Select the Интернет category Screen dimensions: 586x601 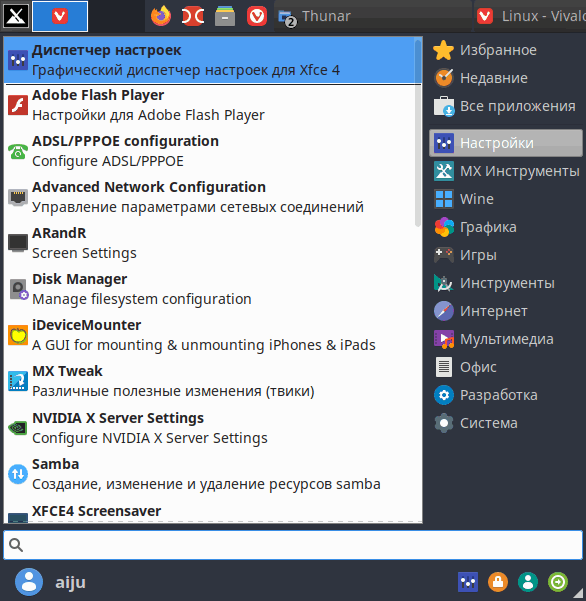tap(506, 311)
